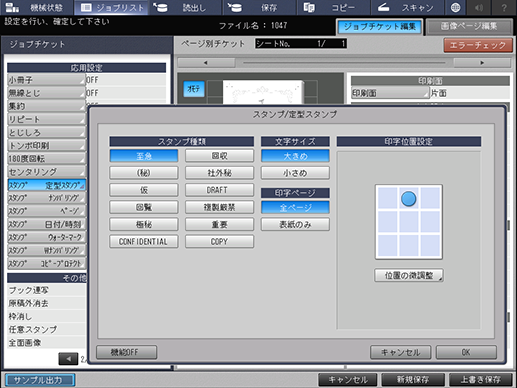This screenshot has height=388, width=517.
Task: Click bottom bar キャンセル button
Action: 348,380
